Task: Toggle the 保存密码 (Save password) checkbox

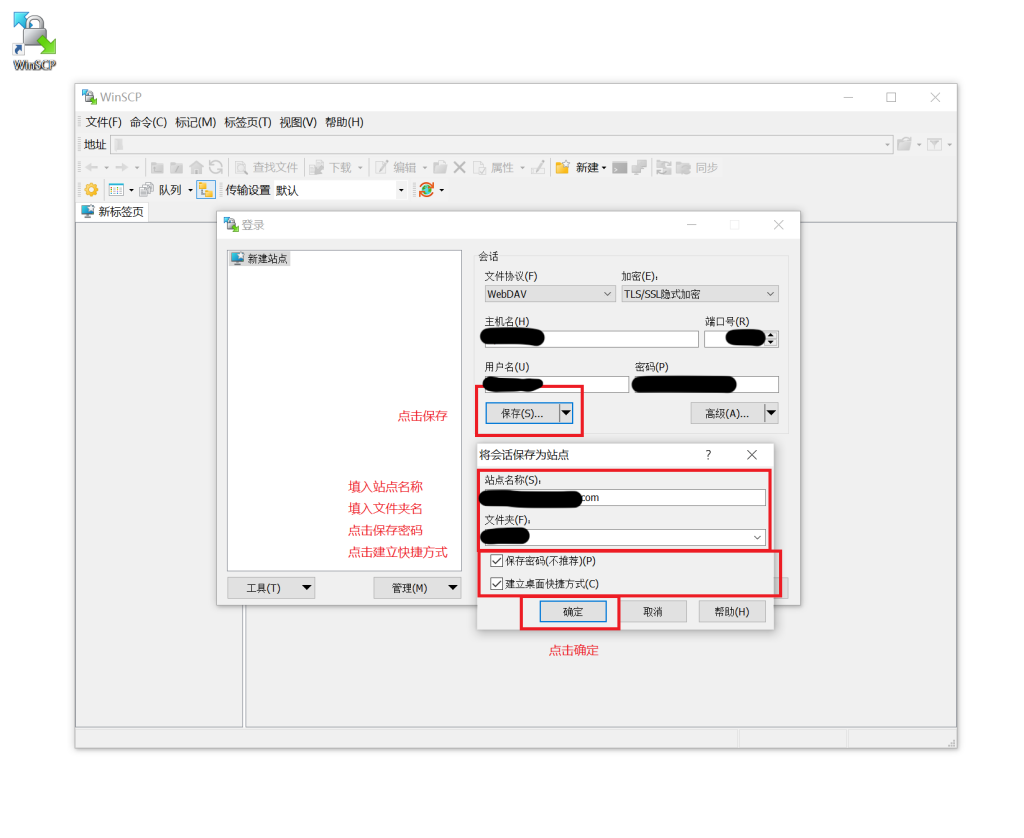Action: (497, 561)
